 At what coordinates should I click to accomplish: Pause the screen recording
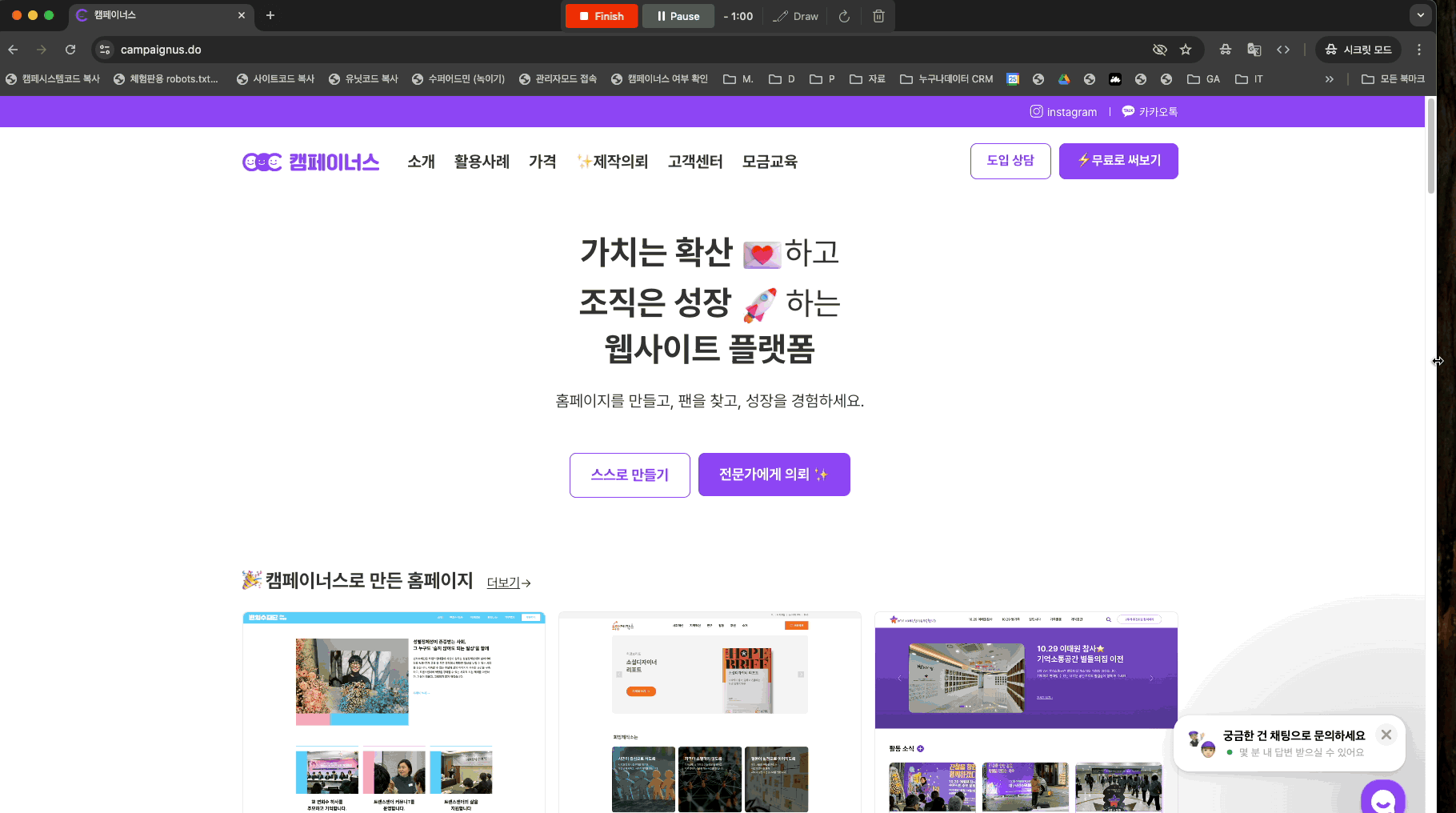678,16
